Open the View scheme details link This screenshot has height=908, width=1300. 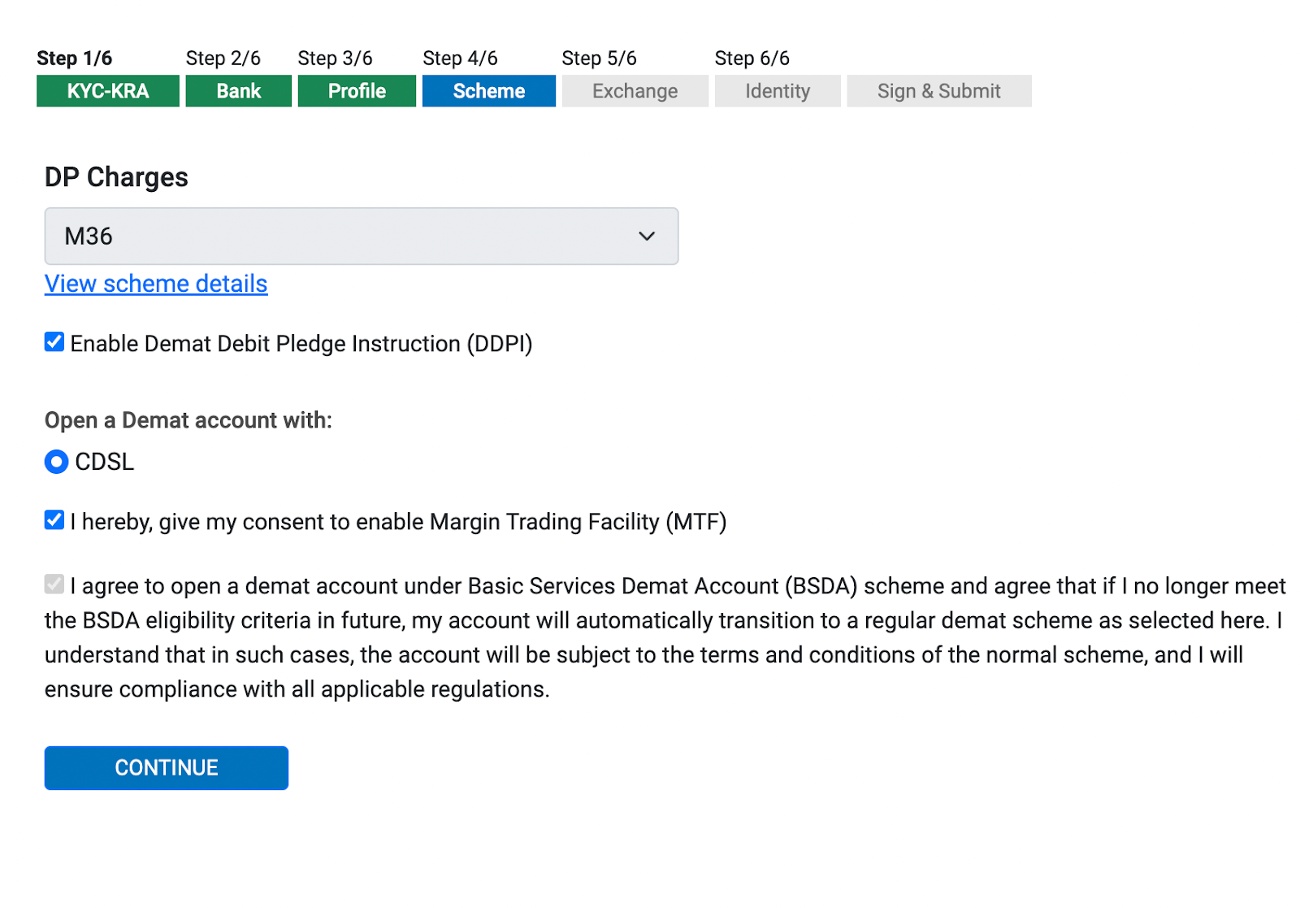pyautogui.click(x=156, y=284)
